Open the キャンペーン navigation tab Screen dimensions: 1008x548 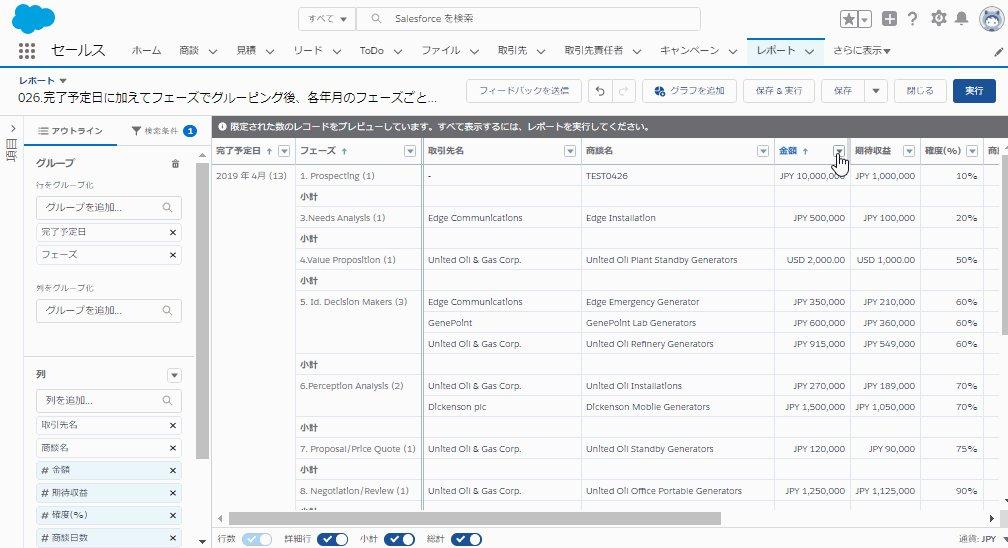[x=689, y=51]
